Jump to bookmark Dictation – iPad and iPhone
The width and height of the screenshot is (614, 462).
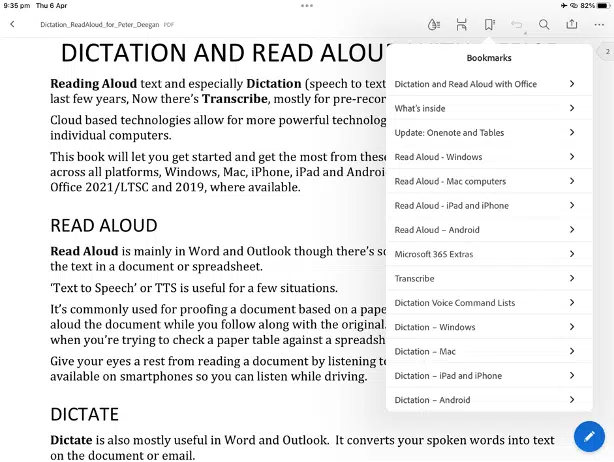(489, 375)
